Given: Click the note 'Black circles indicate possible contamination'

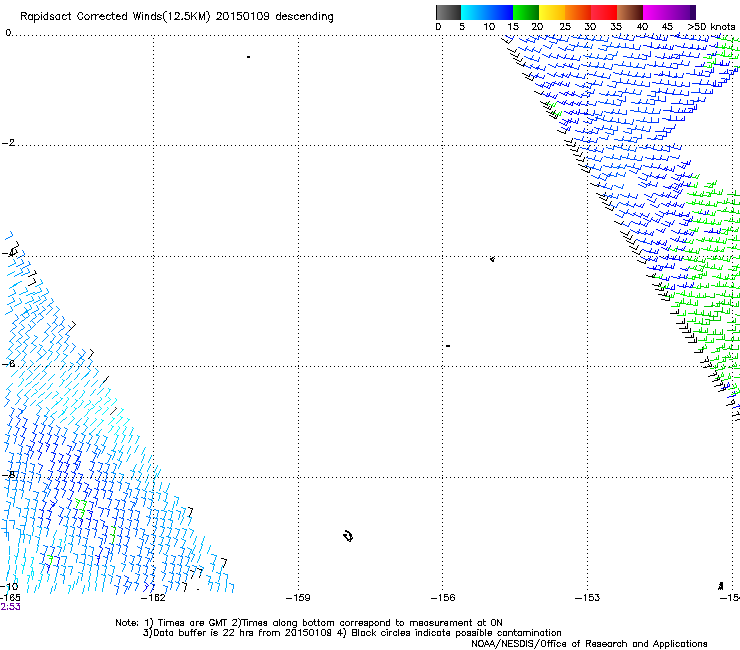Looking at the screenshot, I should coord(456,633).
